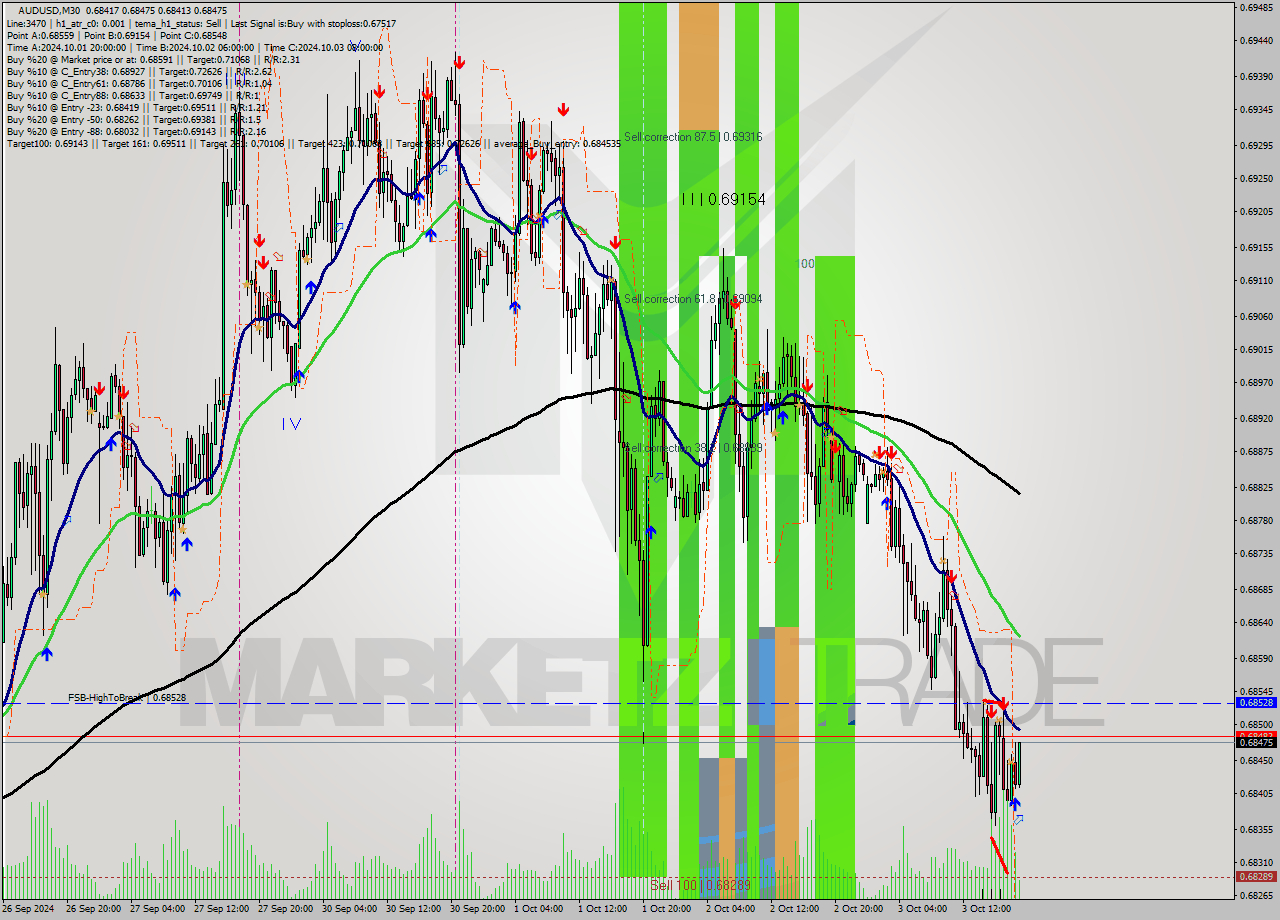The image size is (1280, 920).
Task: Click the blue 0.68528 price tag on axis
Action: [1256, 702]
